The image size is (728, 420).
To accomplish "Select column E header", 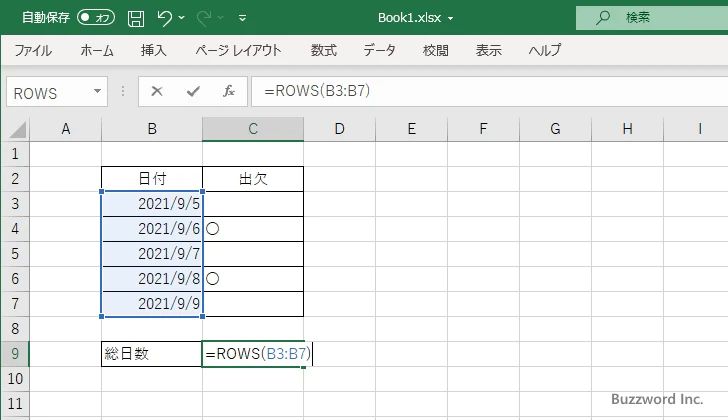I will [411, 129].
